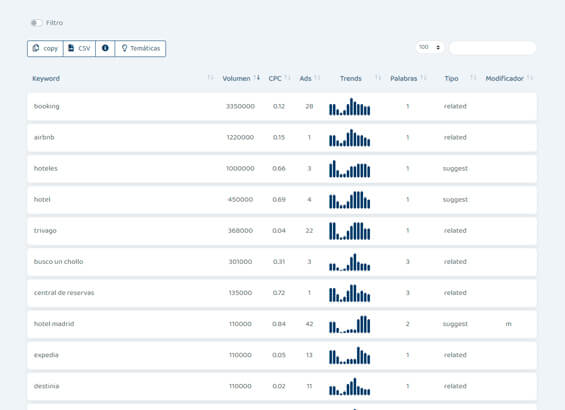Select the keyword "hotel madrid"
565x410 pixels.
tap(54, 324)
